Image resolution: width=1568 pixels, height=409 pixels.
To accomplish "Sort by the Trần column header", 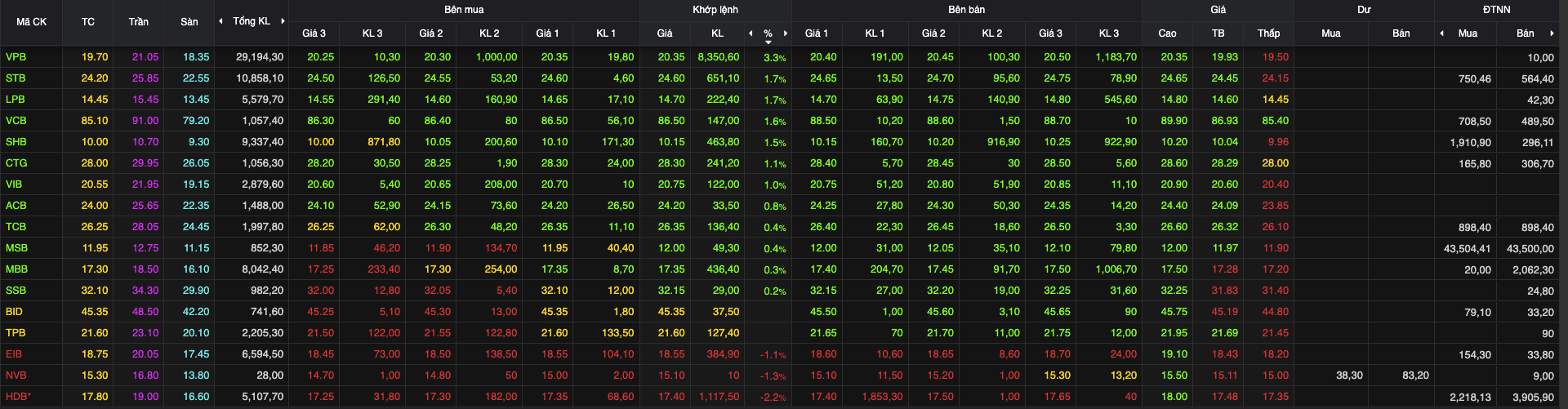I will tap(139, 22).
